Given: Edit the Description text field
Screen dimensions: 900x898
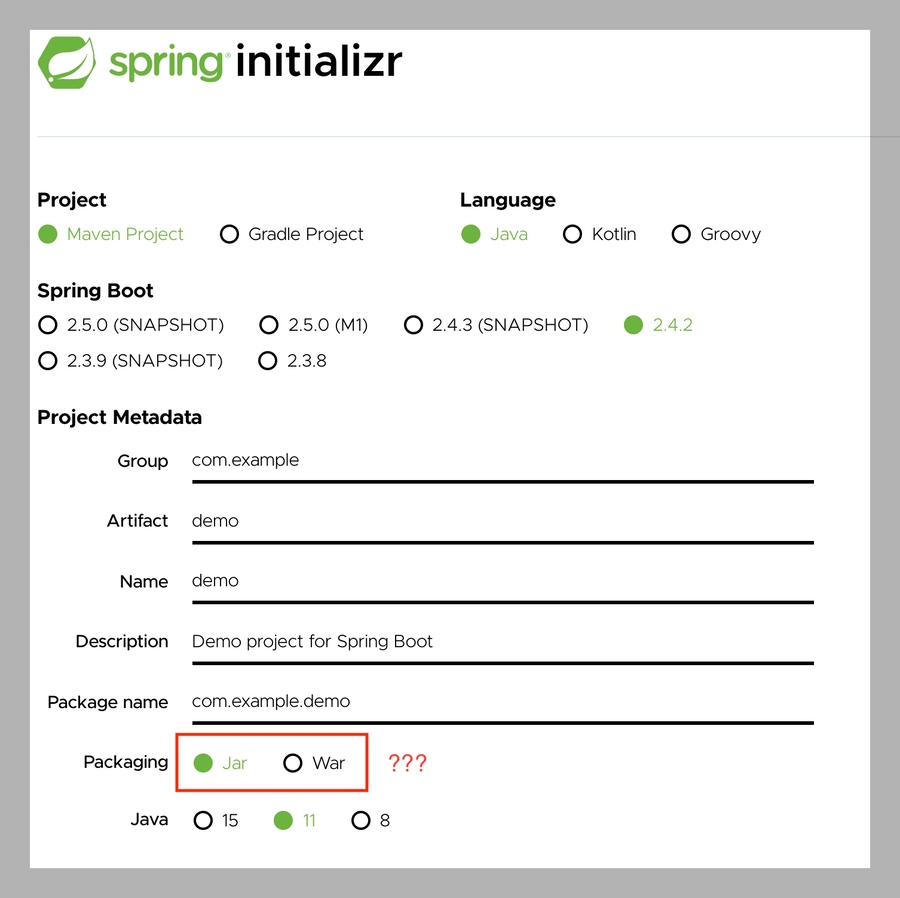Looking at the screenshot, I should 502,642.
